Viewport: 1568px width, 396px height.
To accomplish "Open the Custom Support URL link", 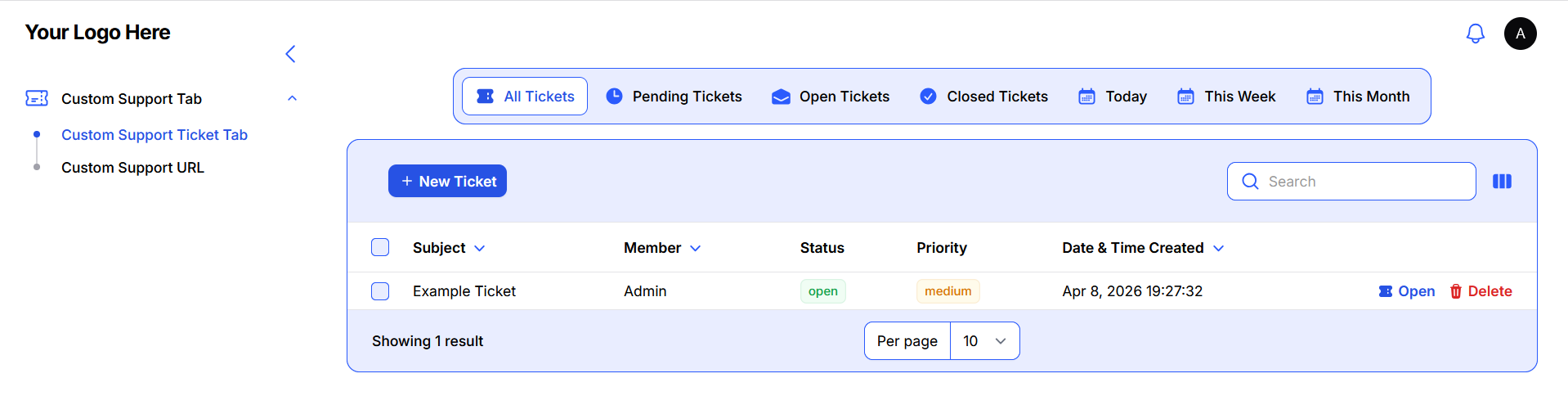I will (x=132, y=168).
